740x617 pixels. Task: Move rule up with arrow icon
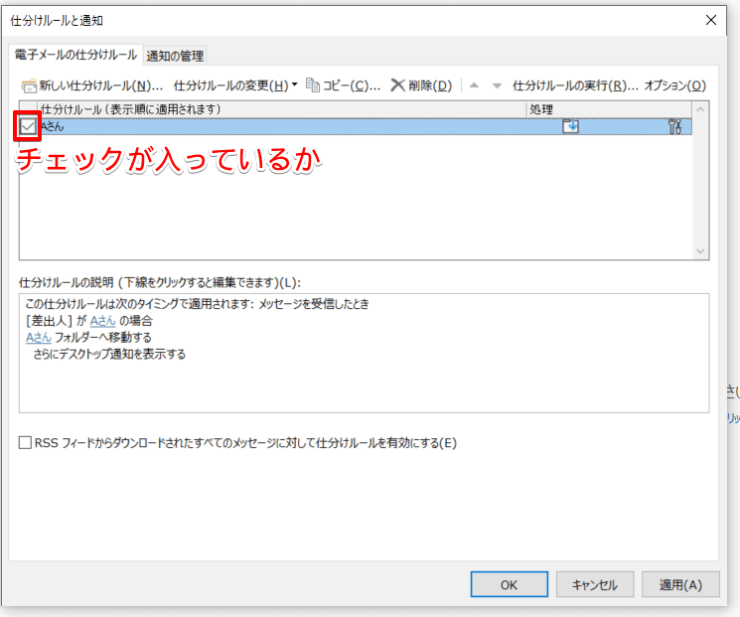474,85
